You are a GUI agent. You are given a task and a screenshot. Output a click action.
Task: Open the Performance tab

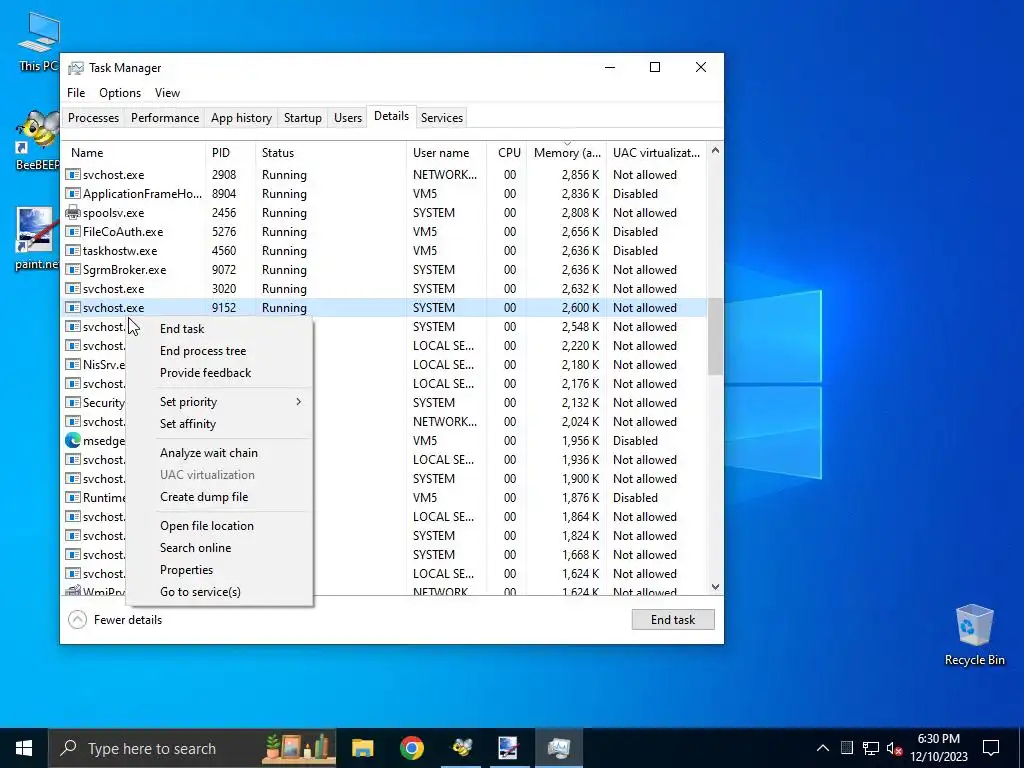(165, 118)
